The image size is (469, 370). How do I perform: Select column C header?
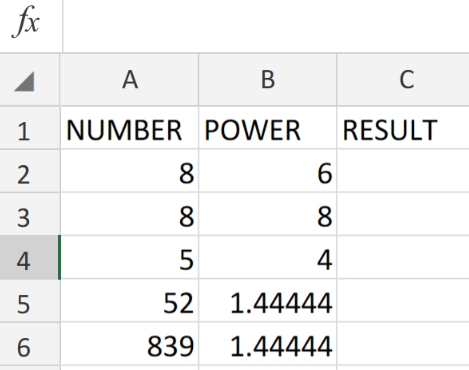[x=403, y=80]
